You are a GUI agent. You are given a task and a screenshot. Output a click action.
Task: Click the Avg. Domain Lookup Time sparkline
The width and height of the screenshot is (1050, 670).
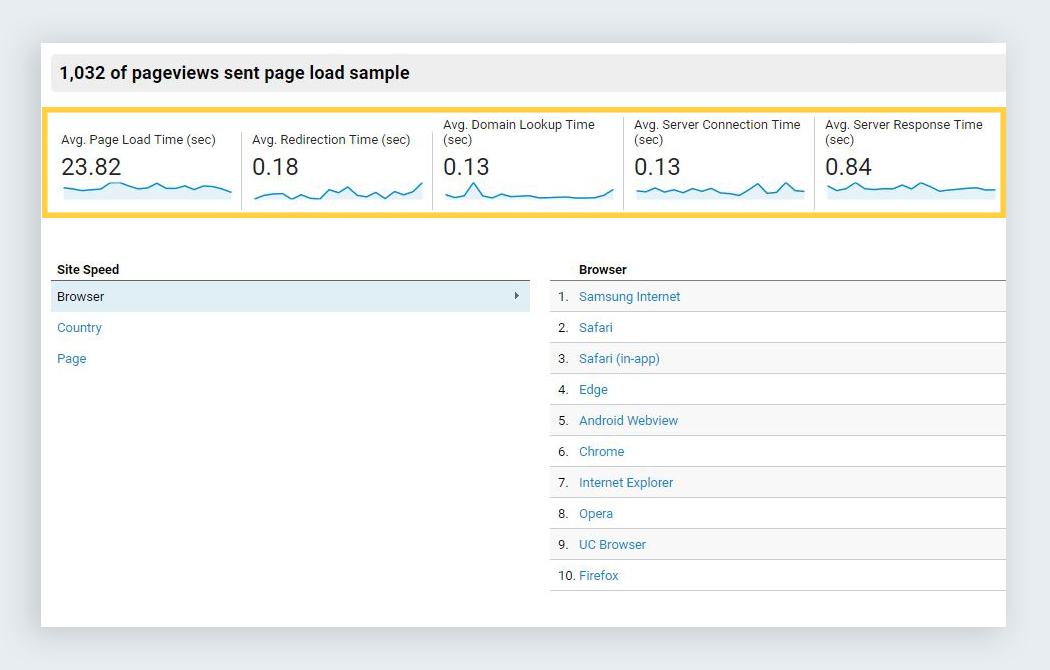coord(529,191)
